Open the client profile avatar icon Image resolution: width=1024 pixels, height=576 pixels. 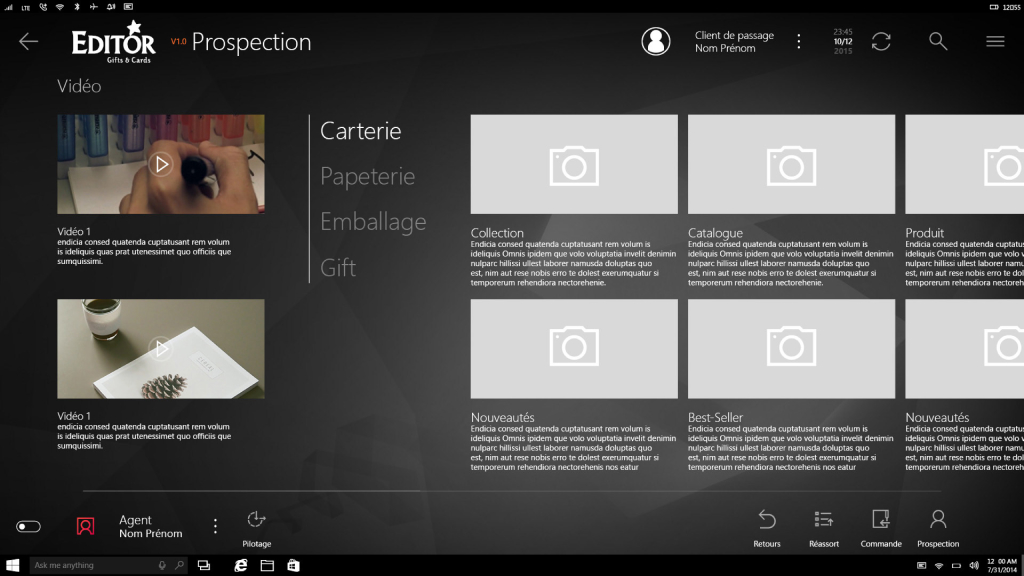pos(656,41)
